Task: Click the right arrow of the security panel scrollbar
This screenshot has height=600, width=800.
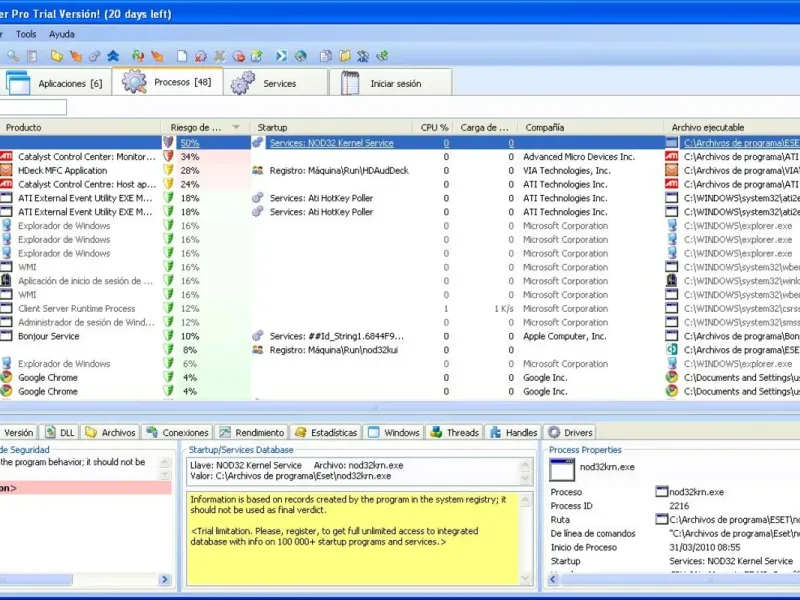Action: tap(164, 579)
